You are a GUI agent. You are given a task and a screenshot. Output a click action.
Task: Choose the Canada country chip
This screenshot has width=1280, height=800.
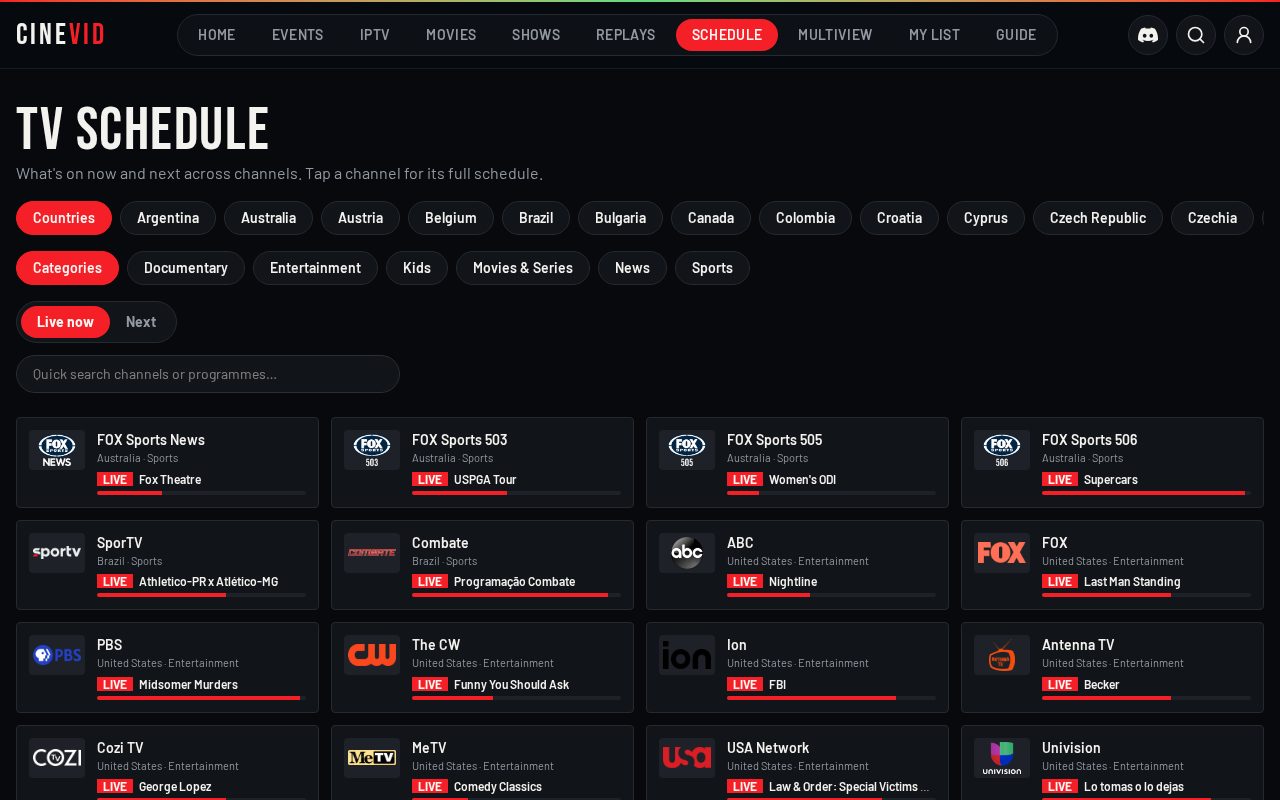coord(711,218)
